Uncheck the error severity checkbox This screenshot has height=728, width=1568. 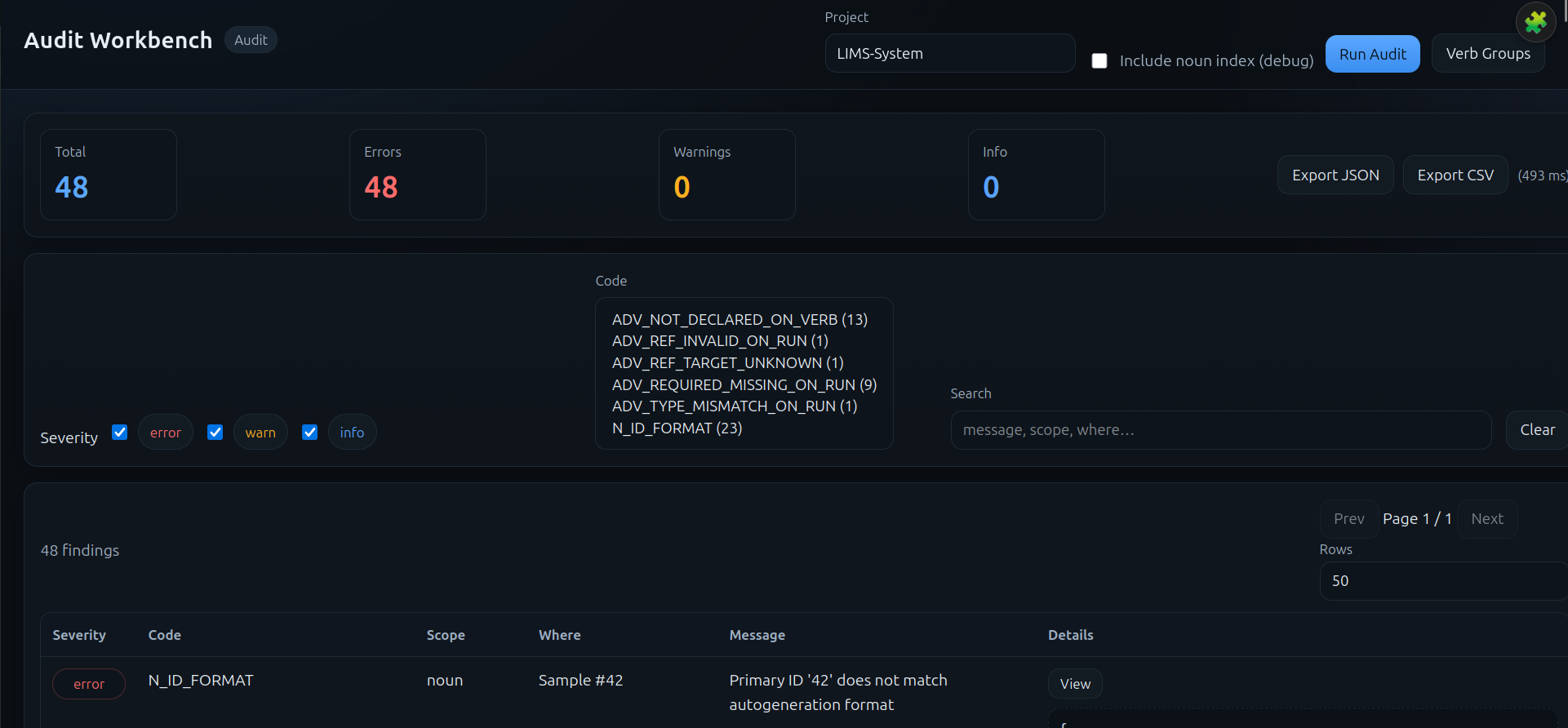[x=120, y=433]
